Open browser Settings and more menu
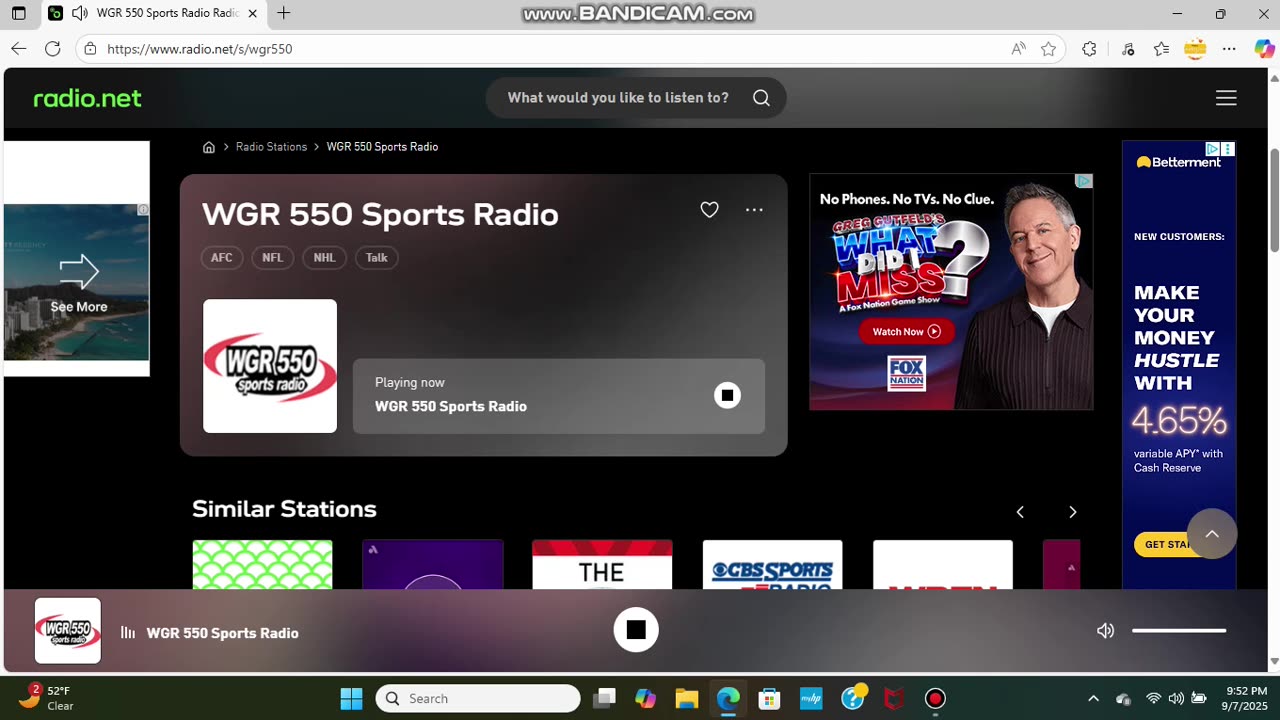1280x720 pixels. click(1229, 48)
